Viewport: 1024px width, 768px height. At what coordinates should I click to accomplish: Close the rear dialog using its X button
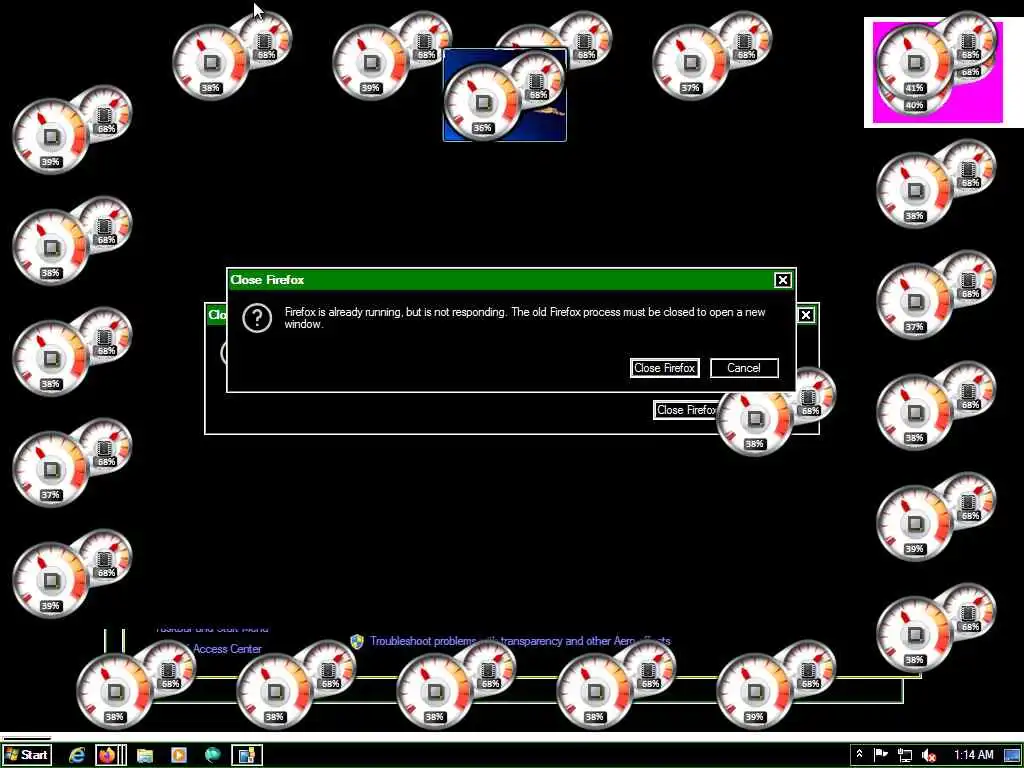(x=806, y=315)
